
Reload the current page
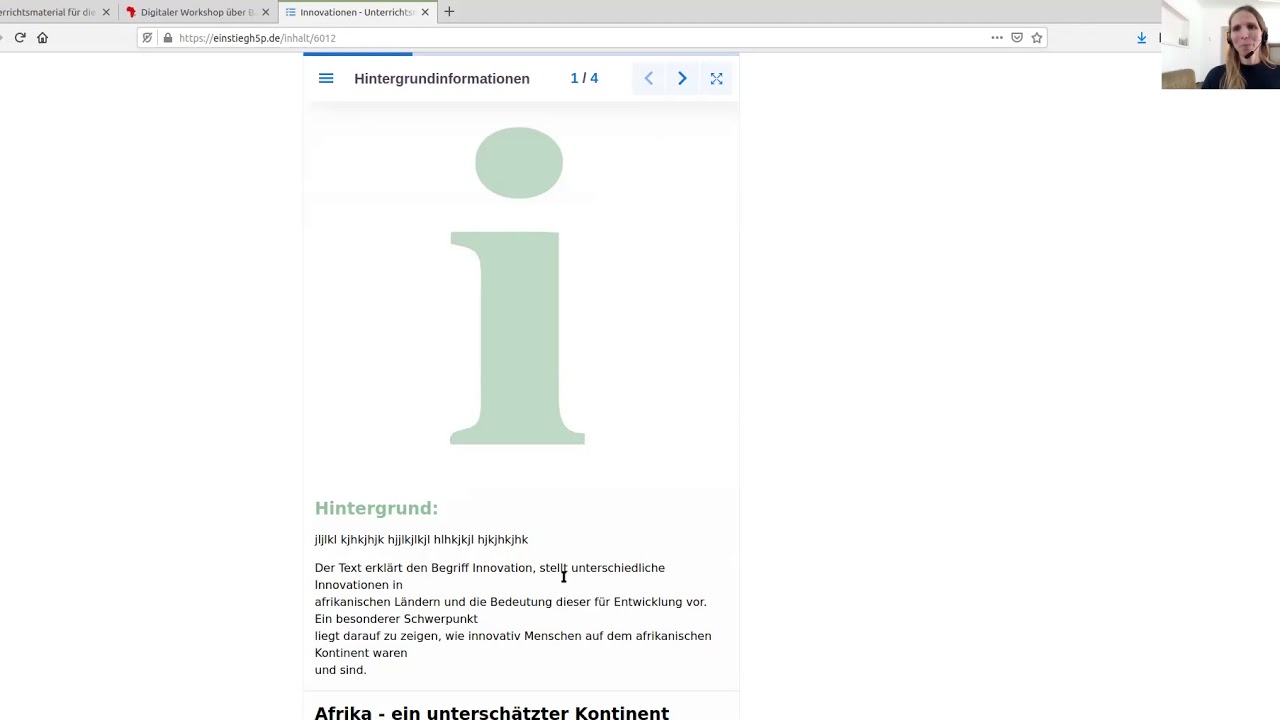20,38
